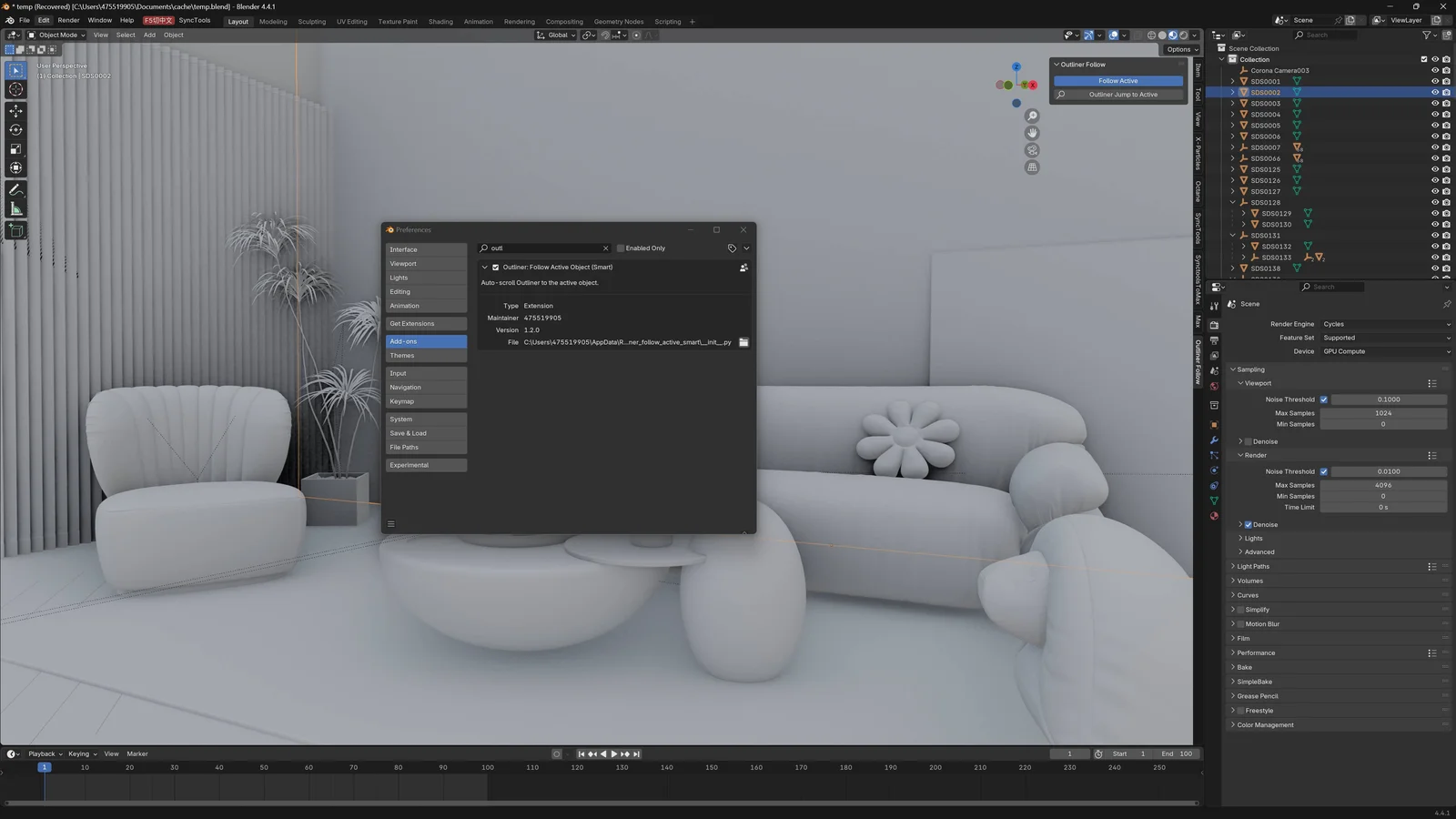Select the Measure tool
The image size is (1456, 819).
point(15,208)
